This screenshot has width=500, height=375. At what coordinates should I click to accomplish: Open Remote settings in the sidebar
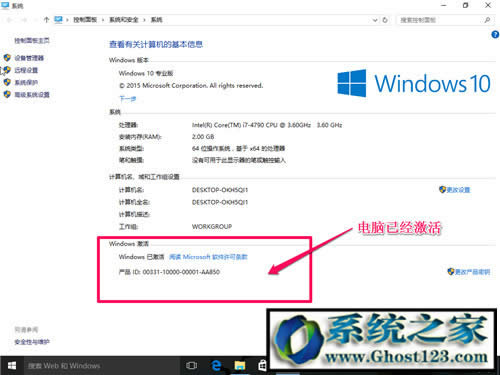pyautogui.click(x=26, y=70)
